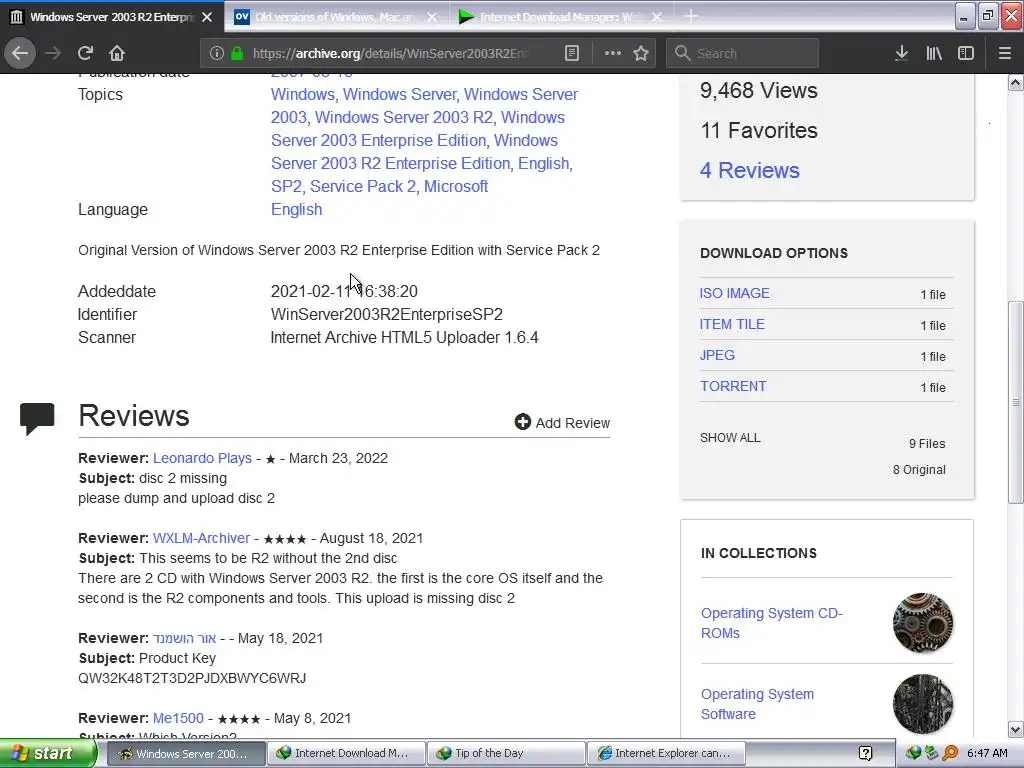
Task: Open Tip of the Day taskbar window
Action: [x=506, y=754]
